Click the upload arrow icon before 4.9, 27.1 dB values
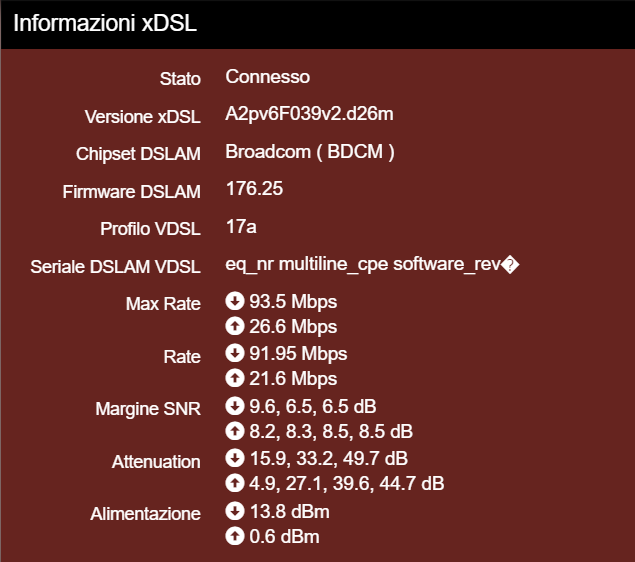The width and height of the screenshot is (635, 562). [x=235, y=484]
